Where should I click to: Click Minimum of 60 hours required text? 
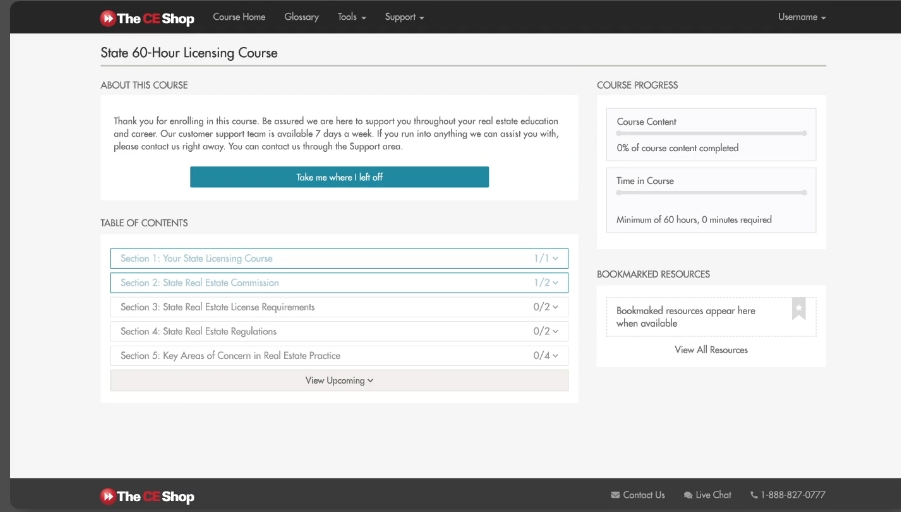pyautogui.click(x=694, y=220)
